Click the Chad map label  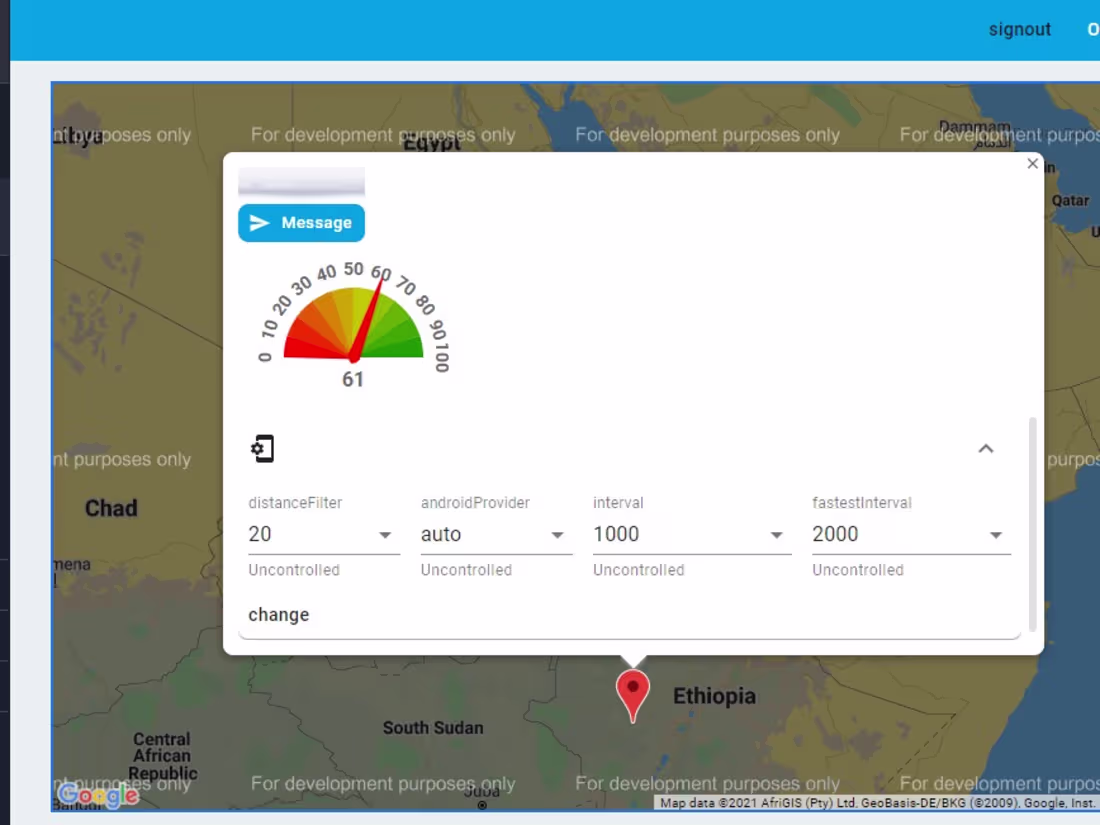click(111, 508)
